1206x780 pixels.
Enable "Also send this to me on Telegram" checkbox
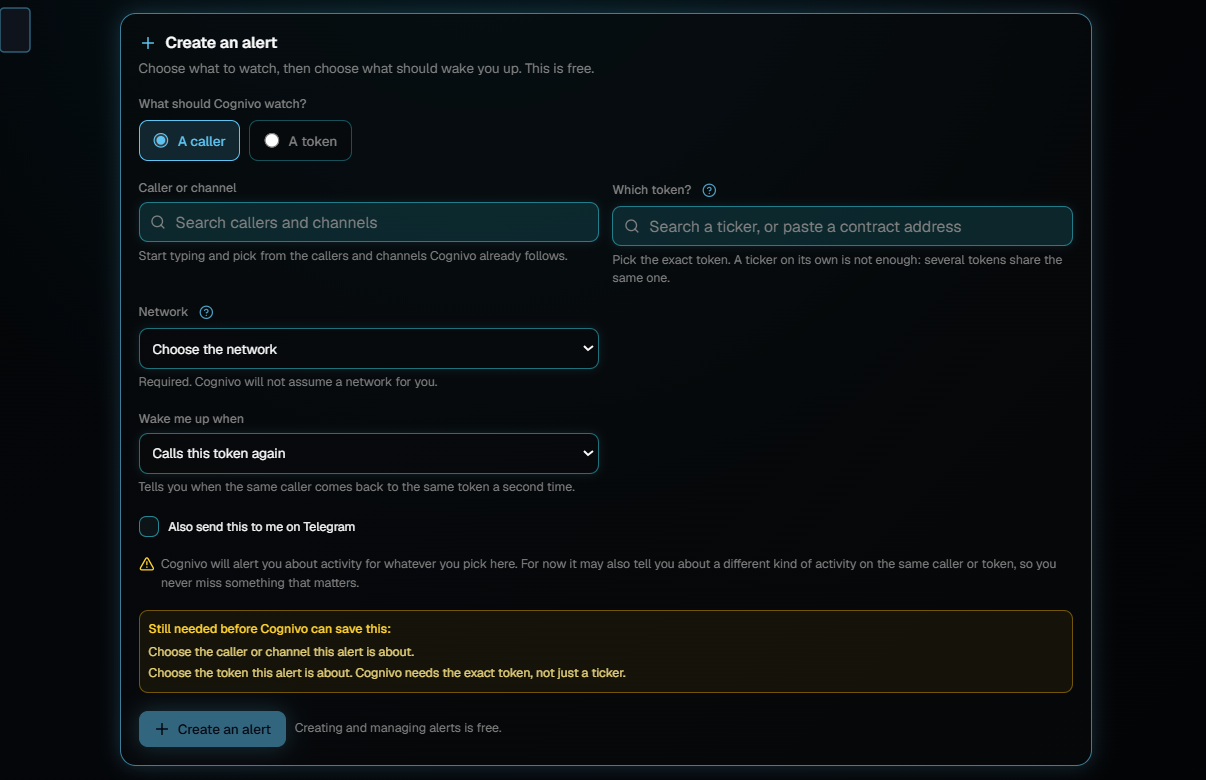point(149,527)
